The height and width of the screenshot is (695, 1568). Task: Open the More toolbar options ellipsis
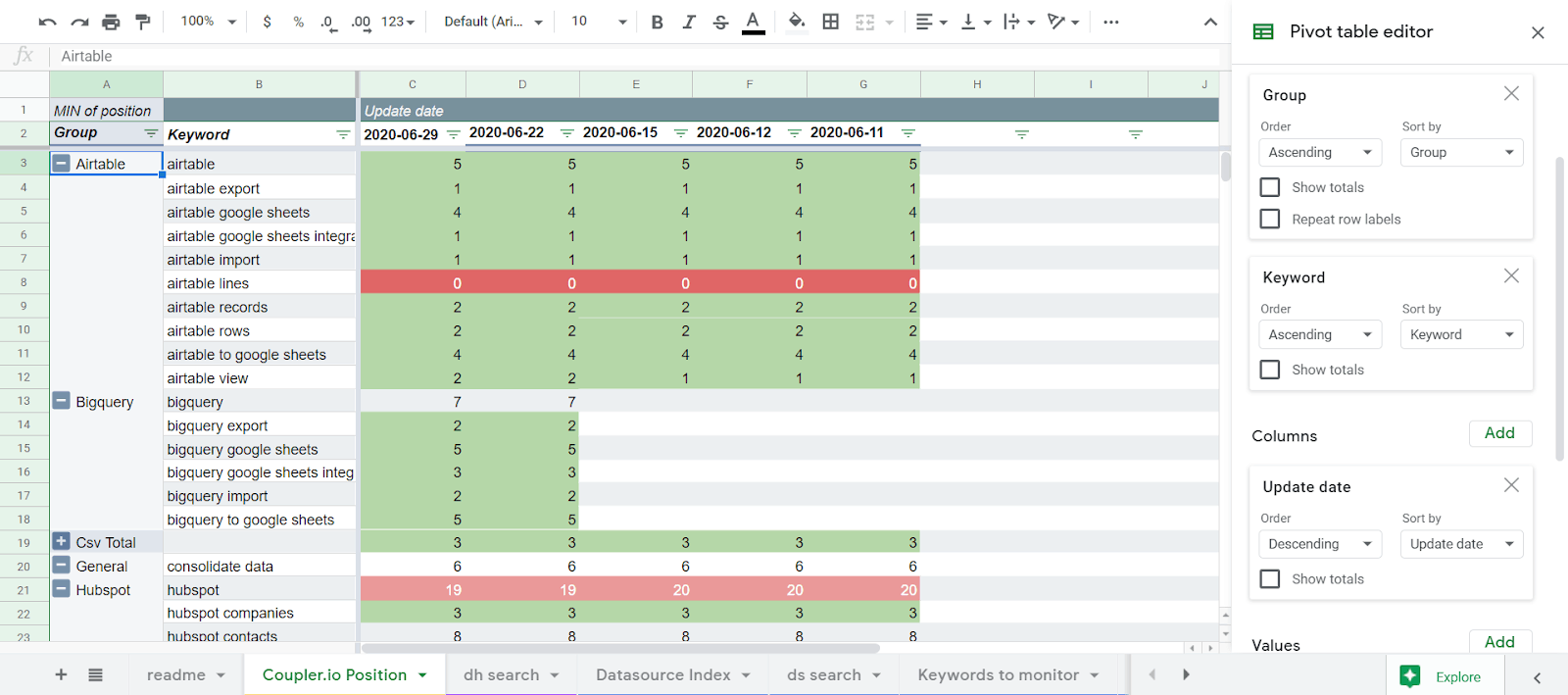[x=1110, y=22]
